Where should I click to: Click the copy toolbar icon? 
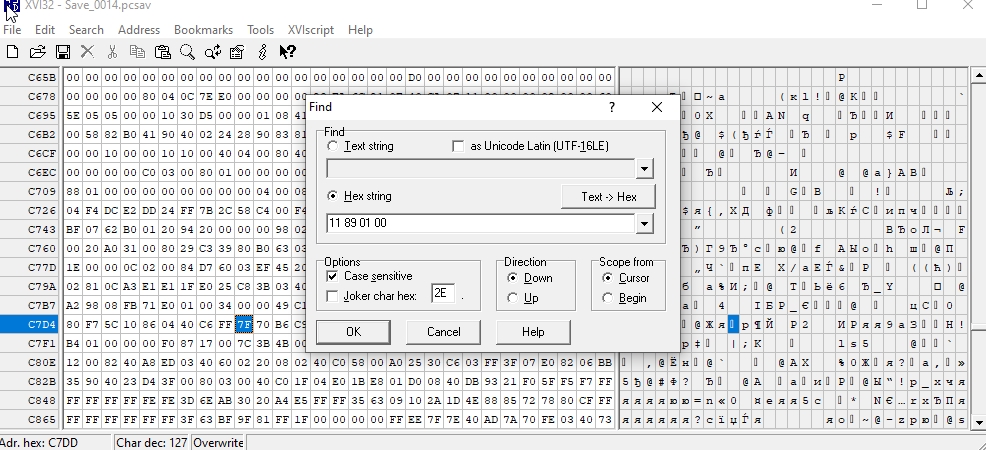136,52
